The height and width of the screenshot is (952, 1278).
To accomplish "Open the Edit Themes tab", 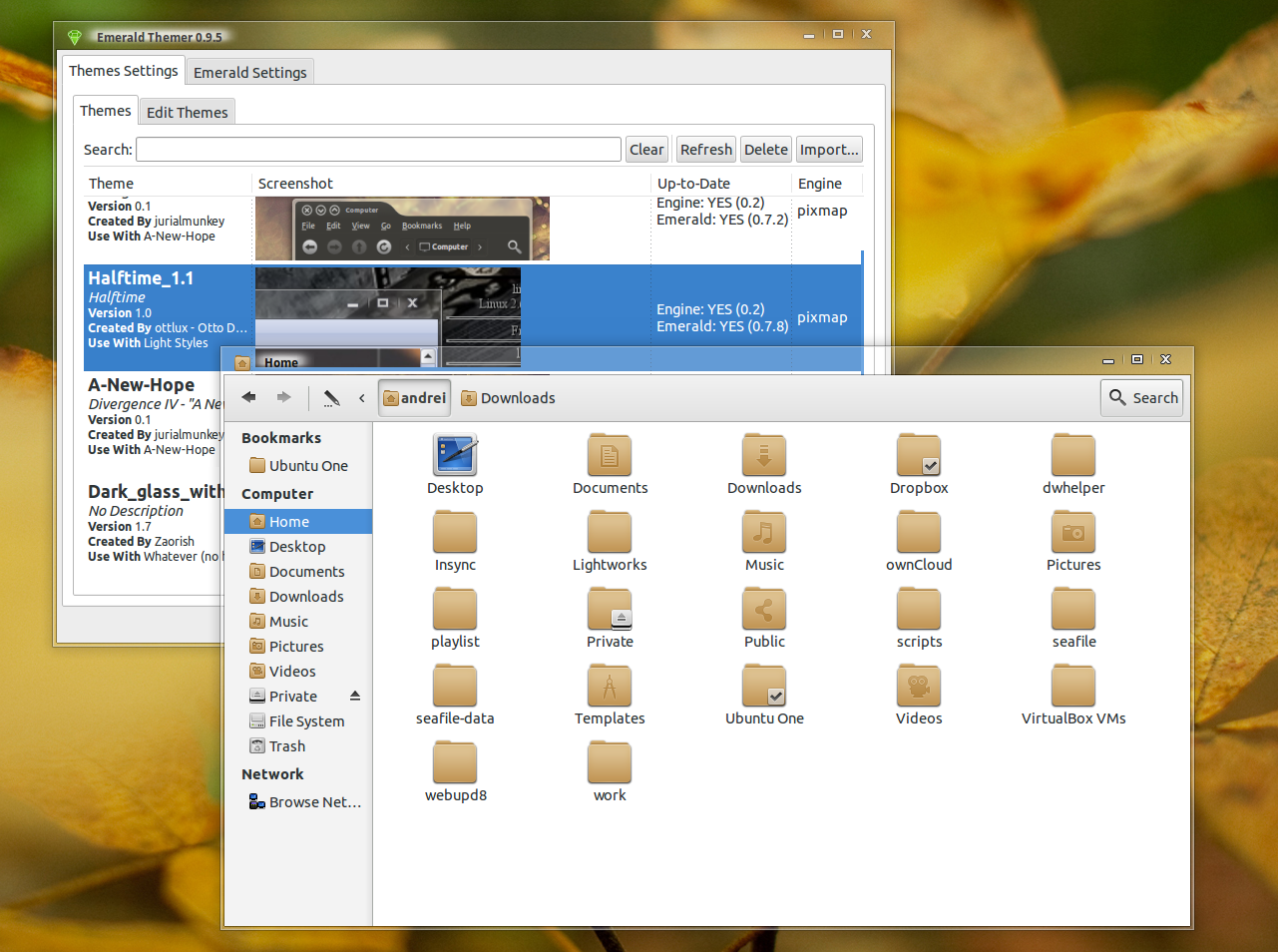I will [187, 112].
